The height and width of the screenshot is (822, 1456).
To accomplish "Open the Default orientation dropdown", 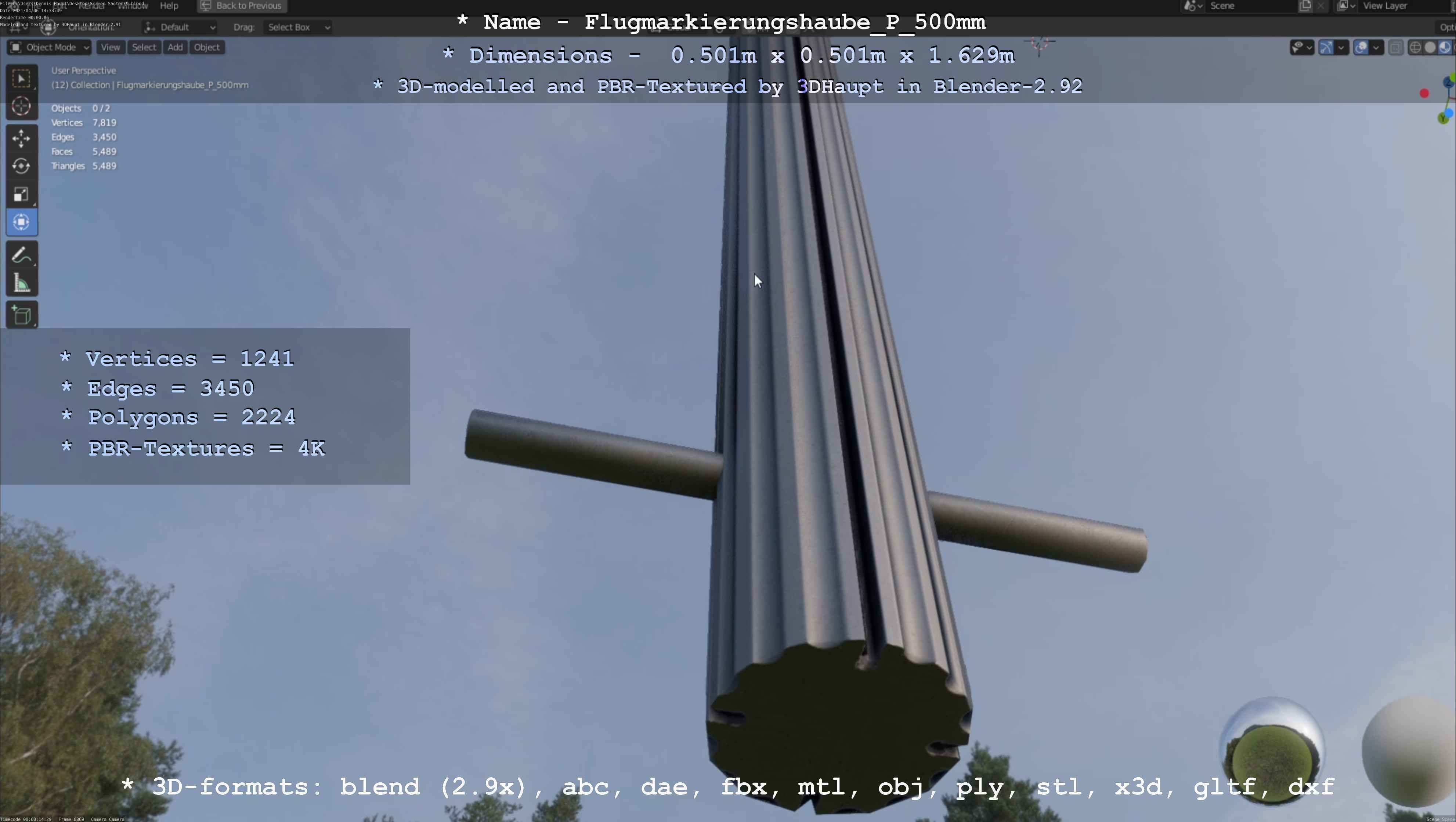I will 180,27.
